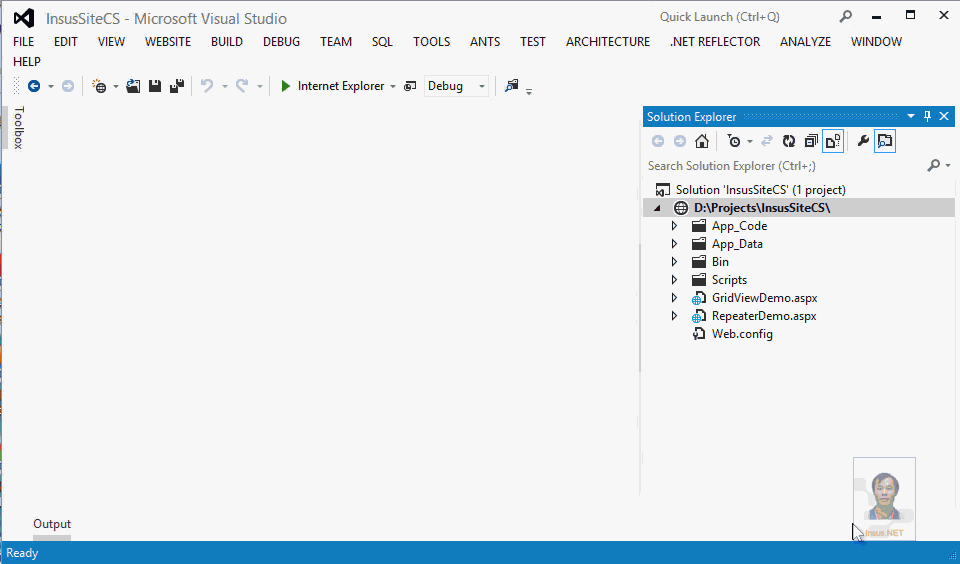
Task: Click the Solution Explorer Refresh icon
Action: 789,141
